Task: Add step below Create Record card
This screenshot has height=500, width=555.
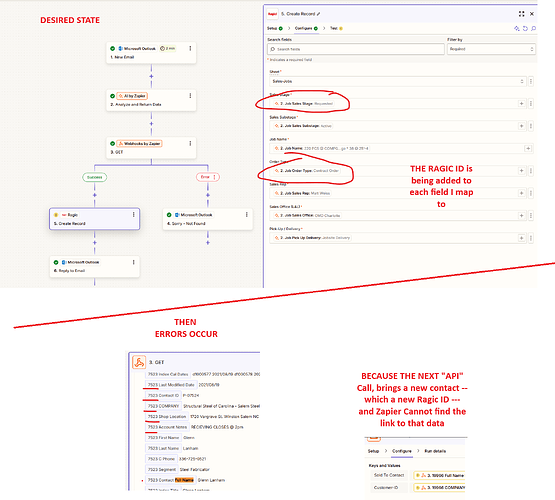Action: 95,243
